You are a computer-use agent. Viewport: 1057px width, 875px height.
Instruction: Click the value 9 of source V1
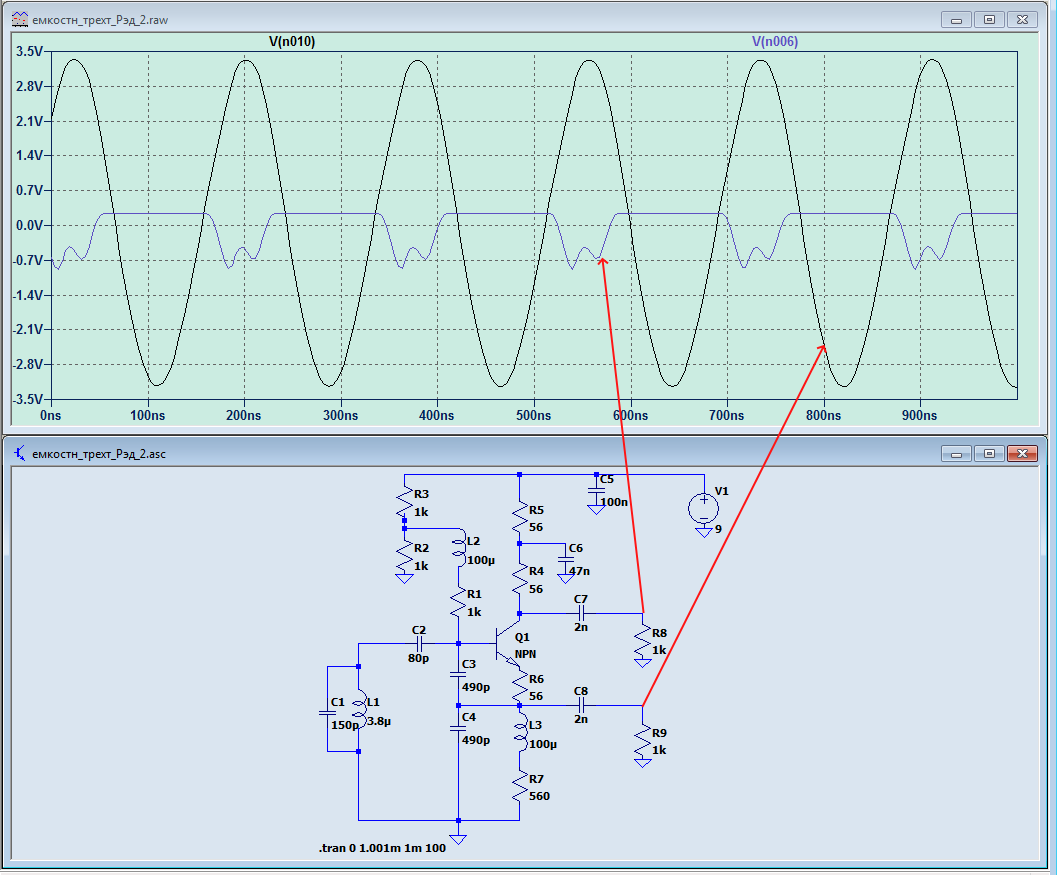719,529
